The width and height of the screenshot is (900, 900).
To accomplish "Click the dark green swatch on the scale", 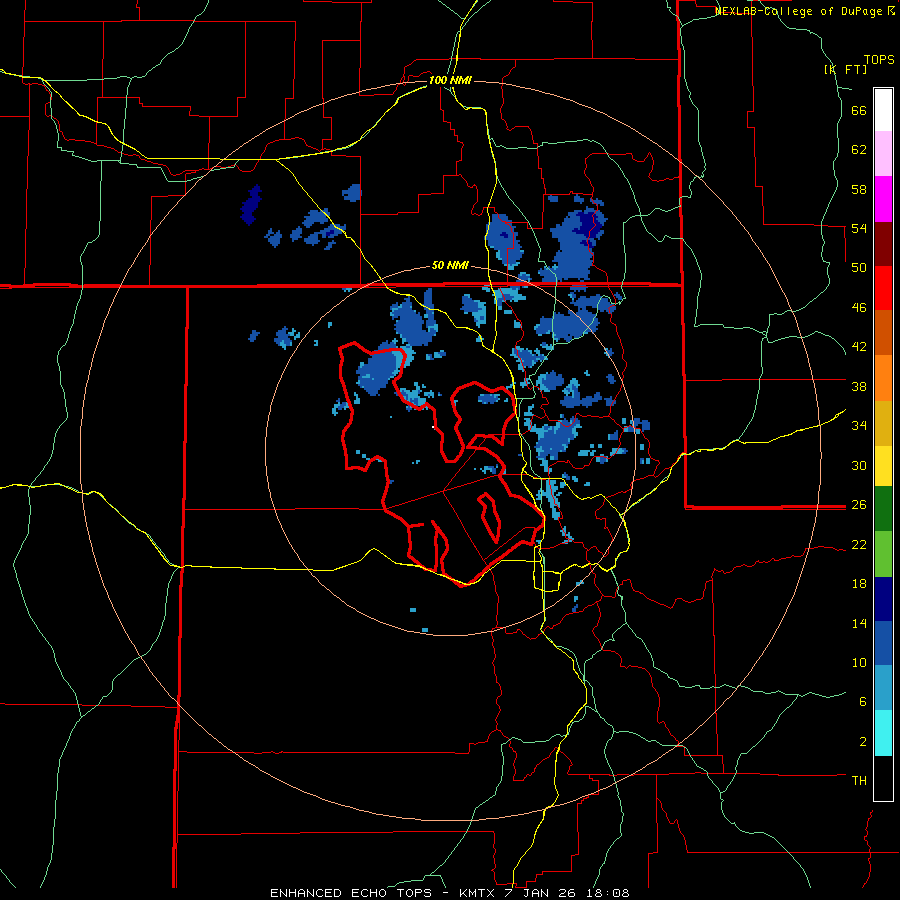I will (883, 509).
